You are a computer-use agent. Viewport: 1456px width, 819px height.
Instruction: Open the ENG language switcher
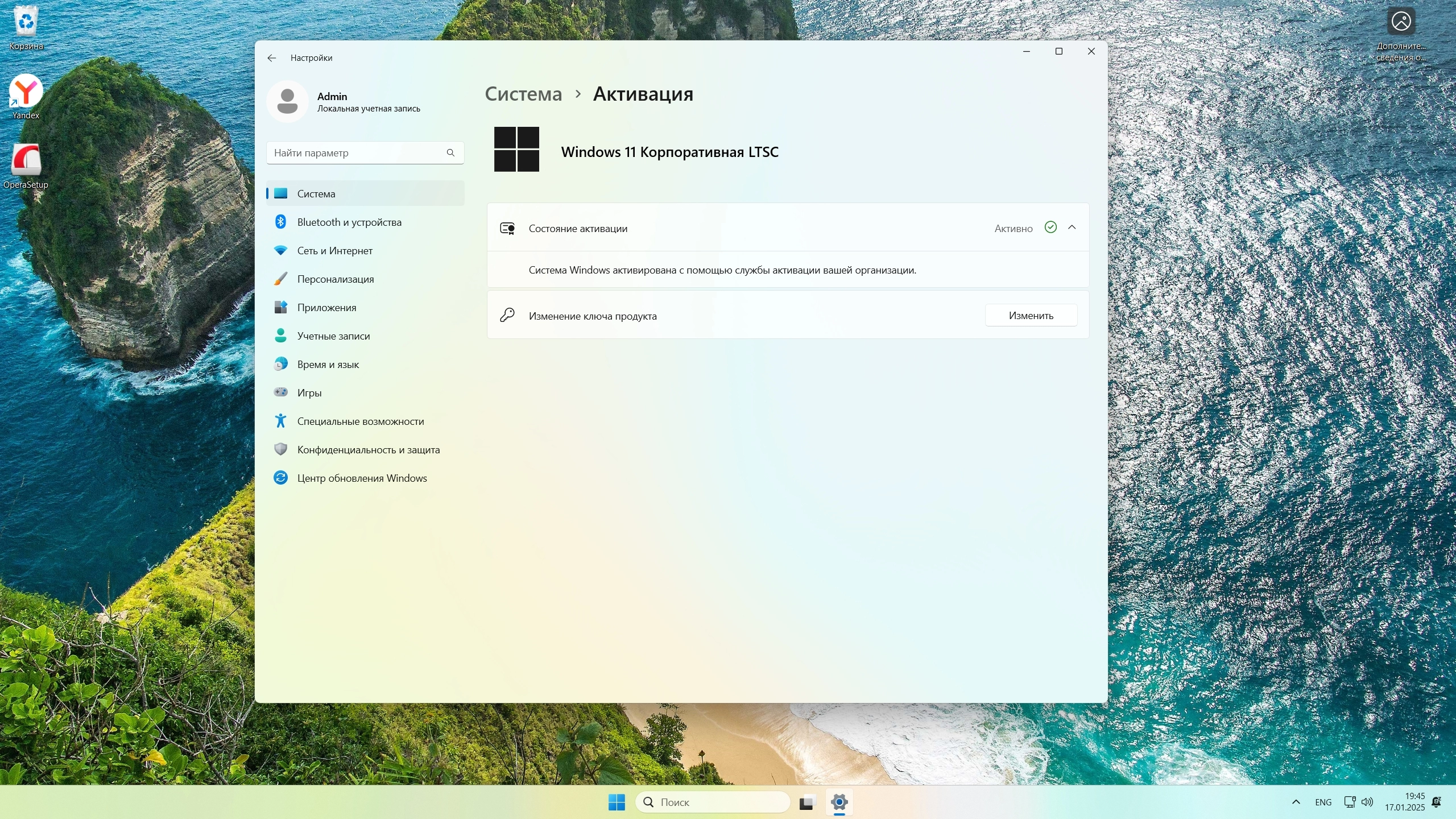tap(1323, 802)
